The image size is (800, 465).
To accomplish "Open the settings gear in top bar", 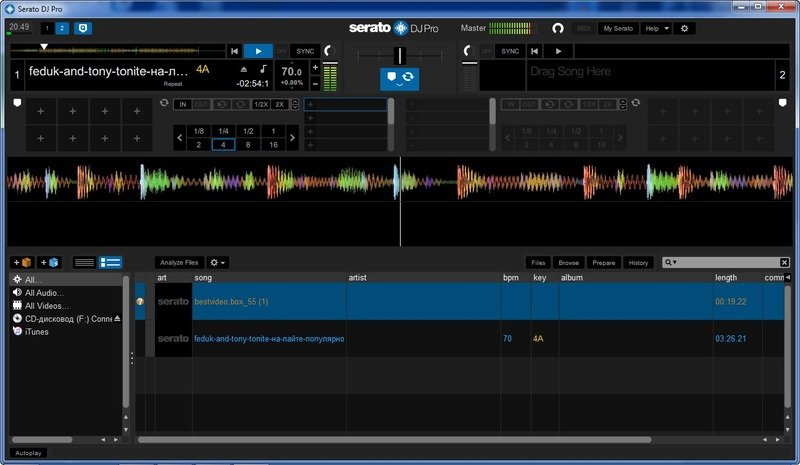I will click(684, 28).
